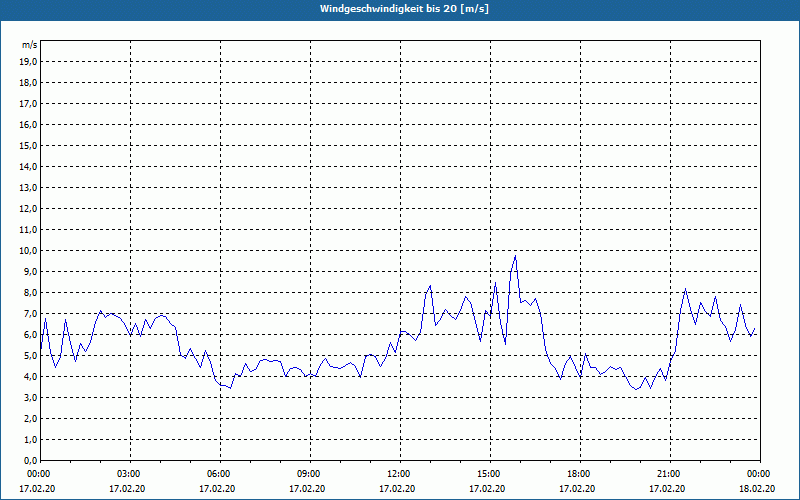
Task: Click the 03:00 time label
Action: click(130, 474)
